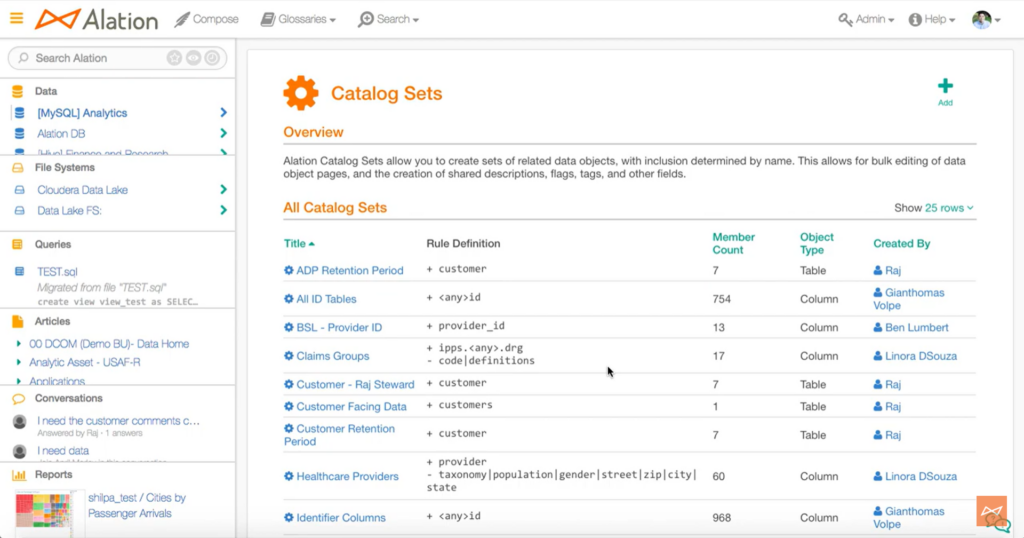Open the customer comments conversation
1024x538 pixels.
pos(118,421)
